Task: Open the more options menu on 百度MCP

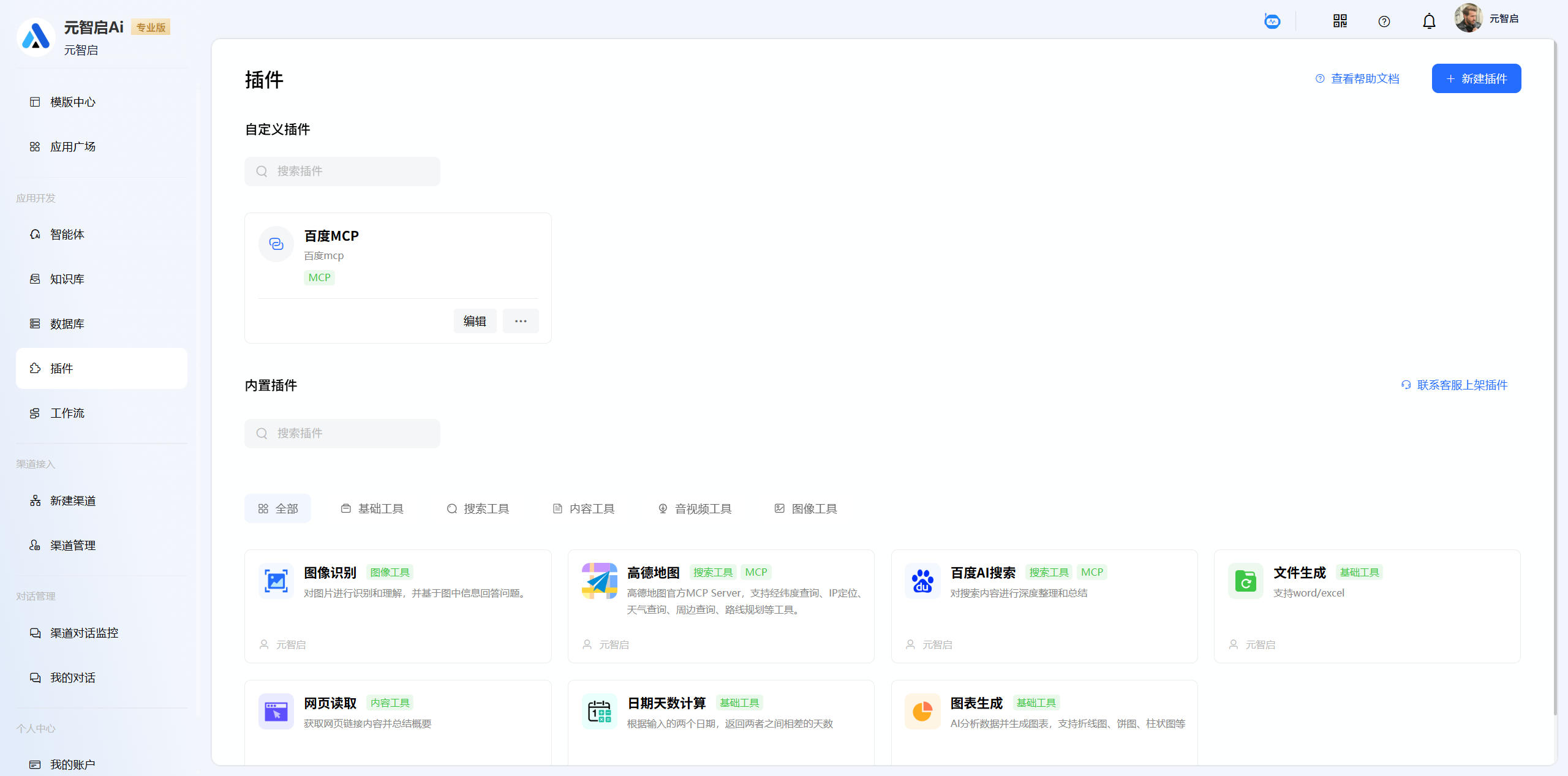Action: tap(521, 321)
